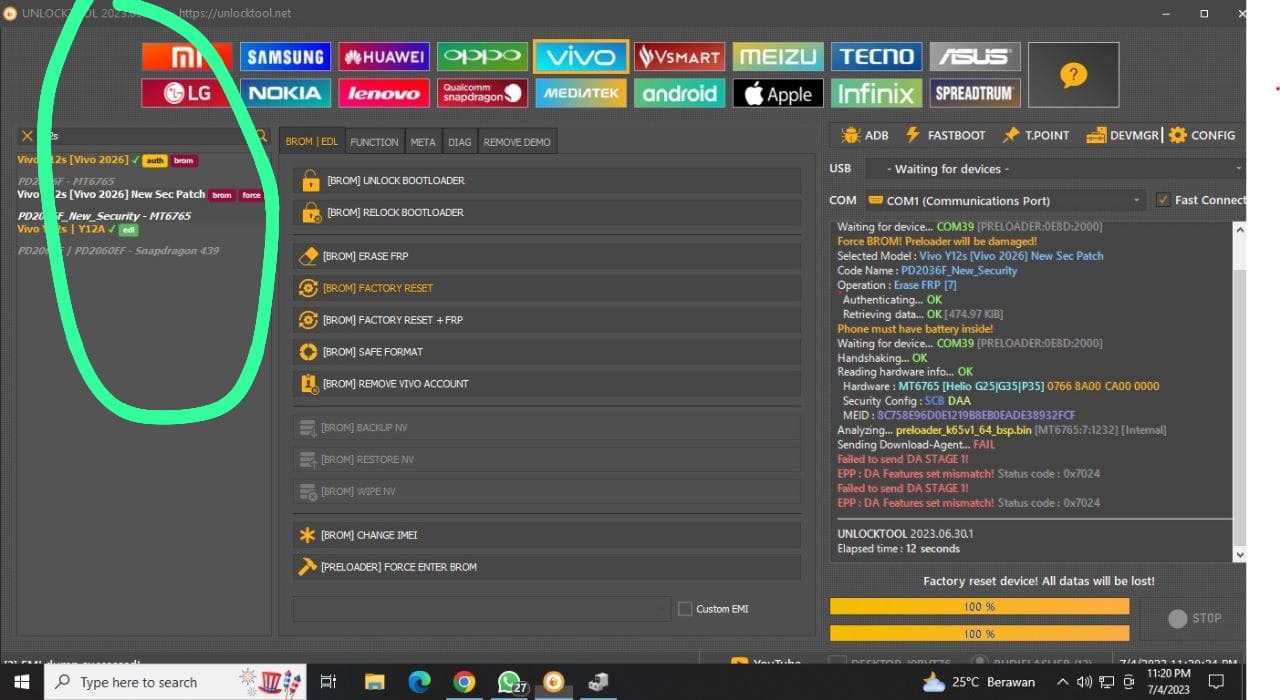Select the ASUS brand logo

(x=975, y=56)
